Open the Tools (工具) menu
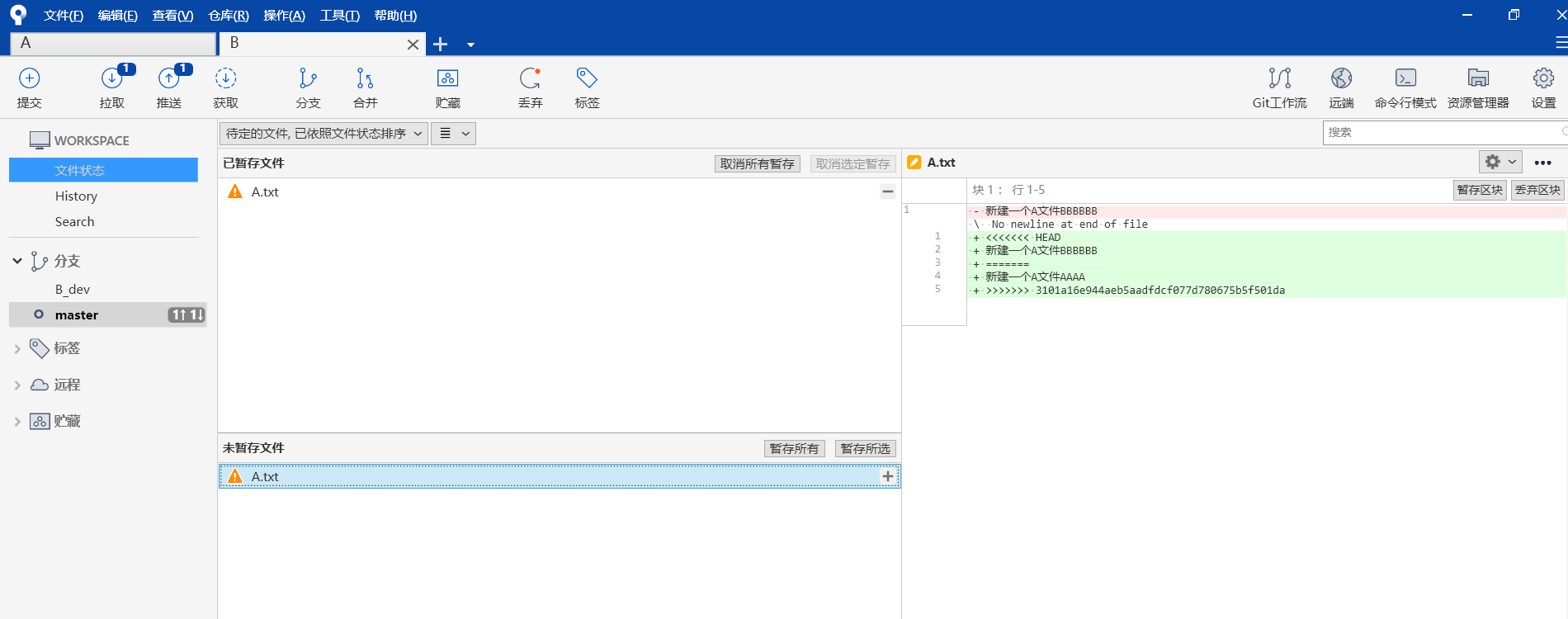The height and width of the screenshot is (619, 1568). 339,16
